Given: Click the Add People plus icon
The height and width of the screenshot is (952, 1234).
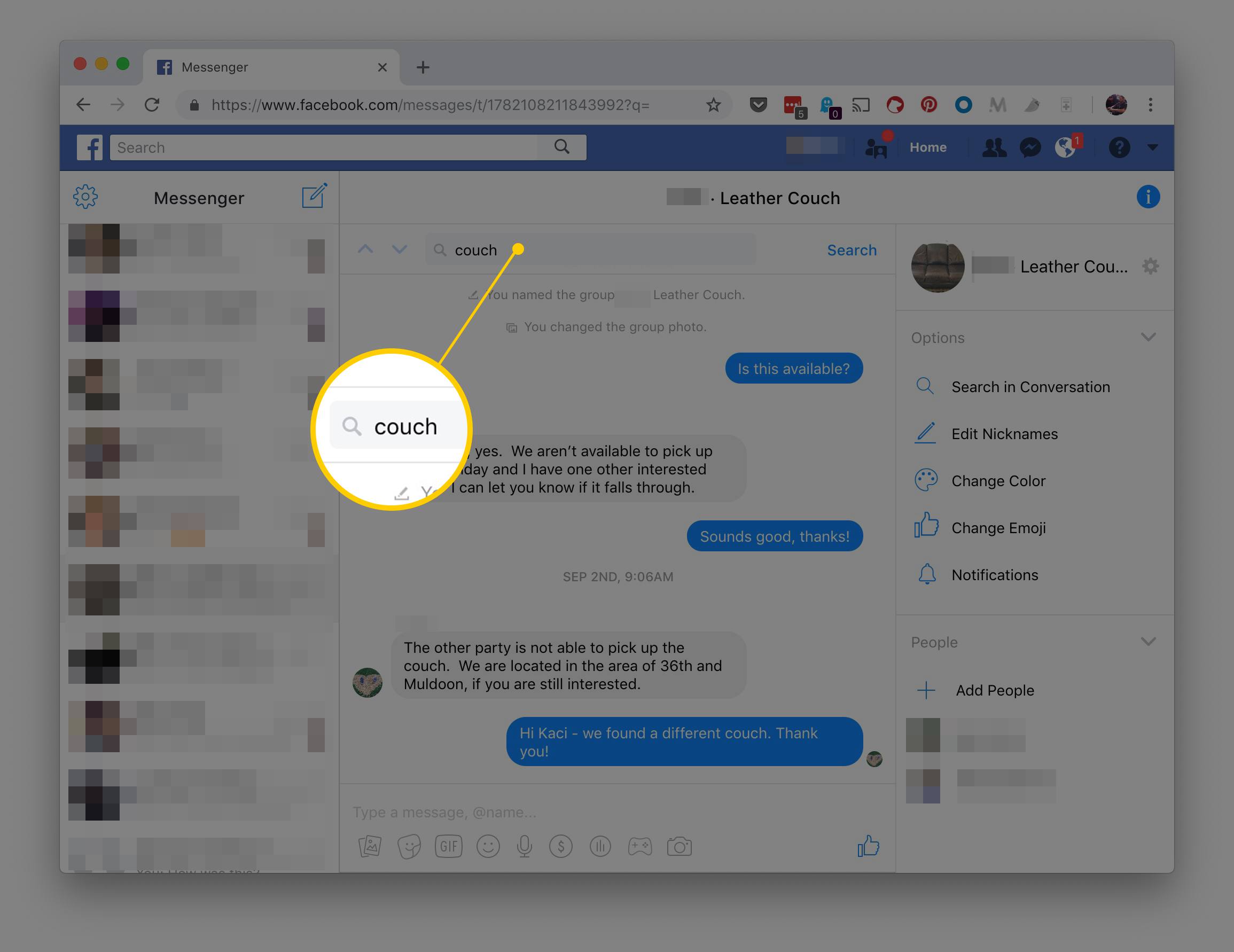Looking at the screenshot, I should pos(924,690).
